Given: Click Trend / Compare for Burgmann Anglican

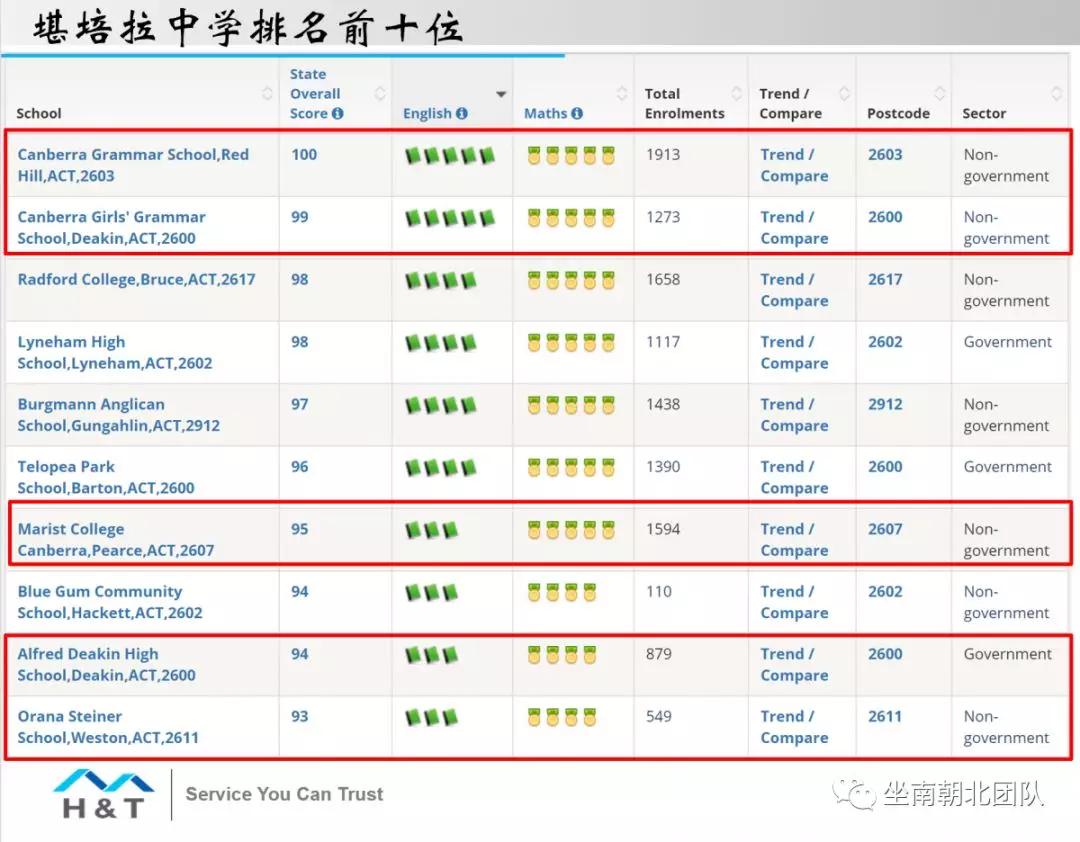Looking at the screenshot, I should click(x=794, y=415).
